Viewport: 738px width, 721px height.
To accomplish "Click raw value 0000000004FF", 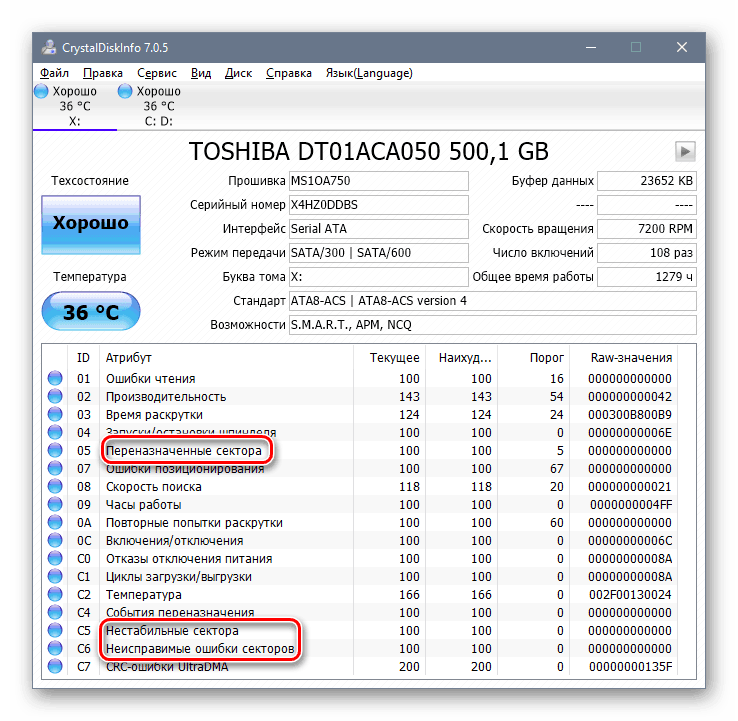I will (x=631, y=505).
